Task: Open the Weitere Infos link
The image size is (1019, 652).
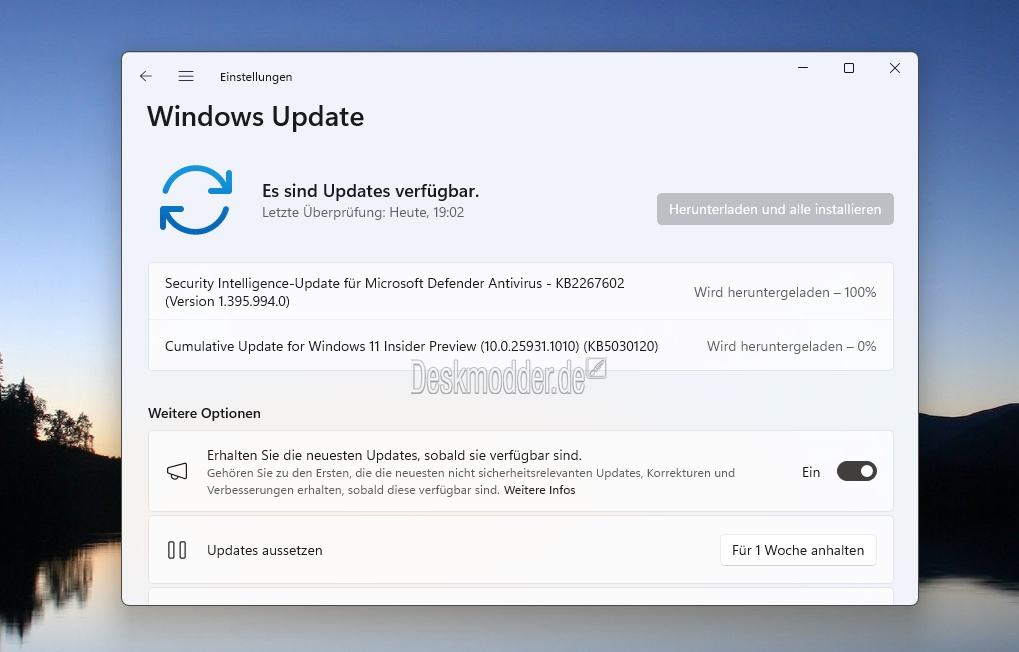Action: [539, 490]
